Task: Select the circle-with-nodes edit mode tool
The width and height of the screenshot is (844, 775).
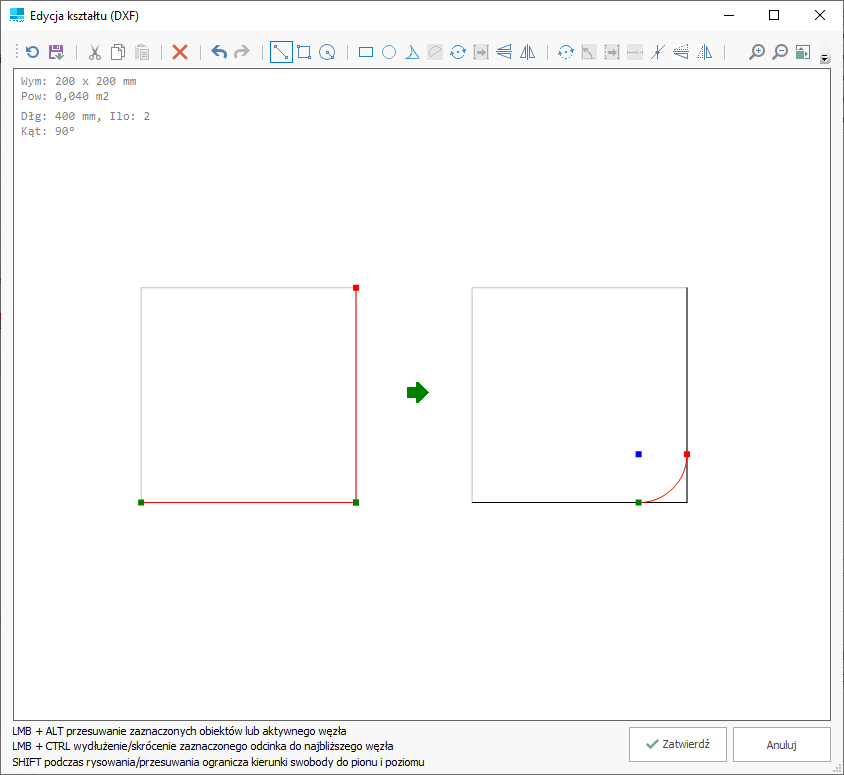Action: coord(327,52)
